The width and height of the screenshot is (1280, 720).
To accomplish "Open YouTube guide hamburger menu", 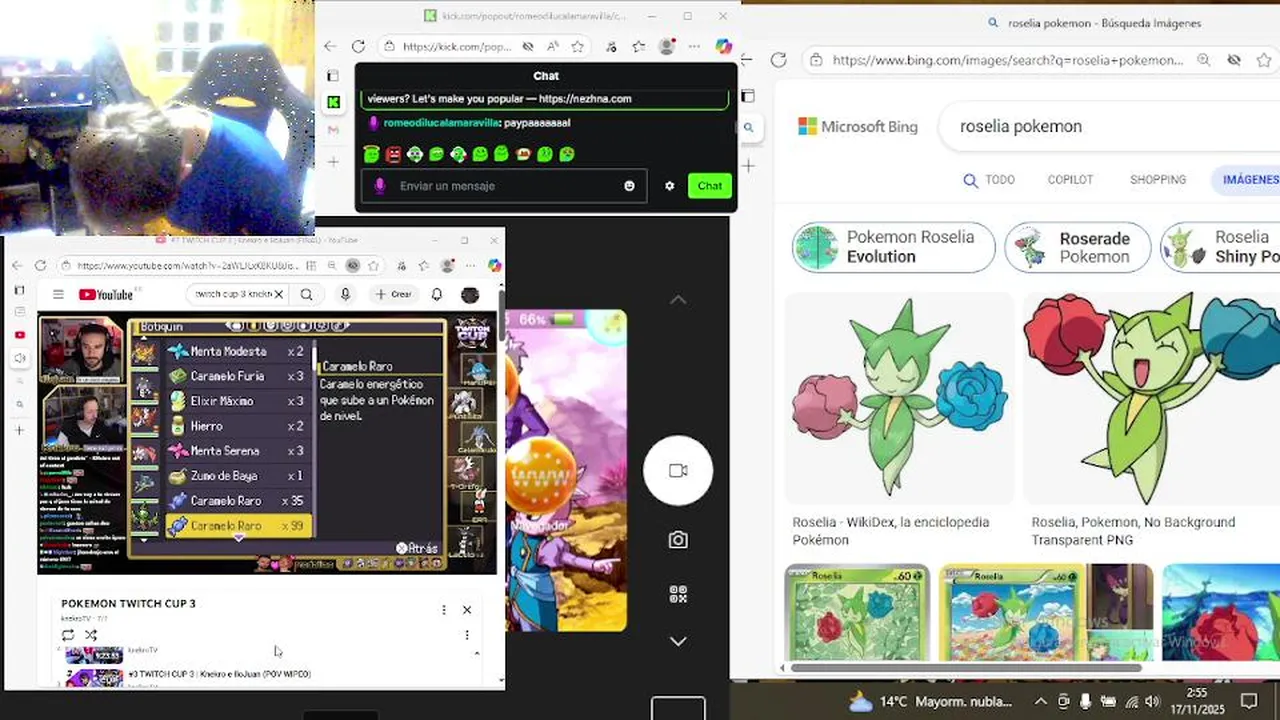I will click(x=58, y=294).
